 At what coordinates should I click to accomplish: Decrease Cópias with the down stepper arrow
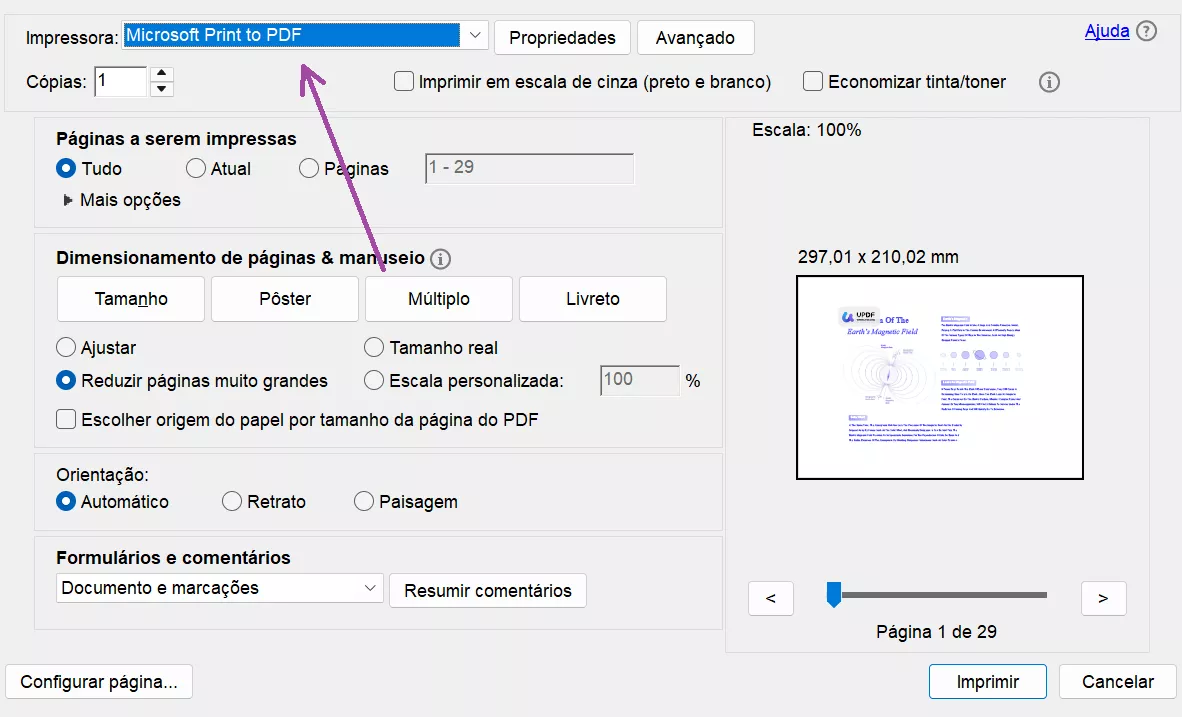(161, 88)
